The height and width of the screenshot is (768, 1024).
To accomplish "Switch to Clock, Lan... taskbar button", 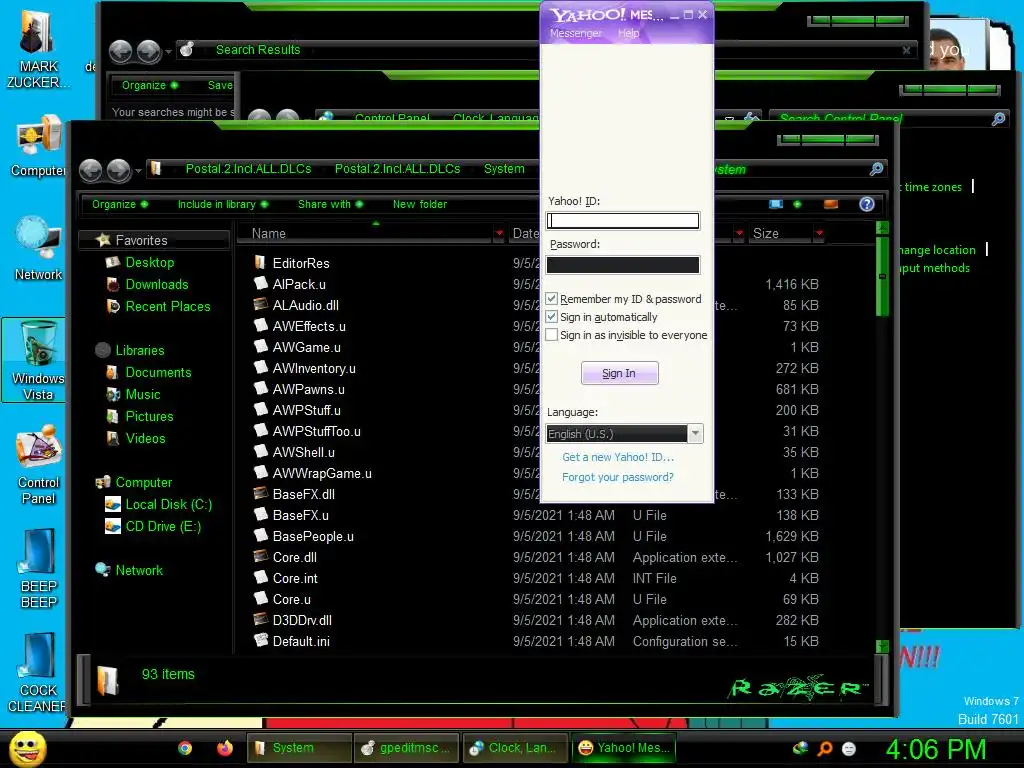I will (x=516, y=748).
